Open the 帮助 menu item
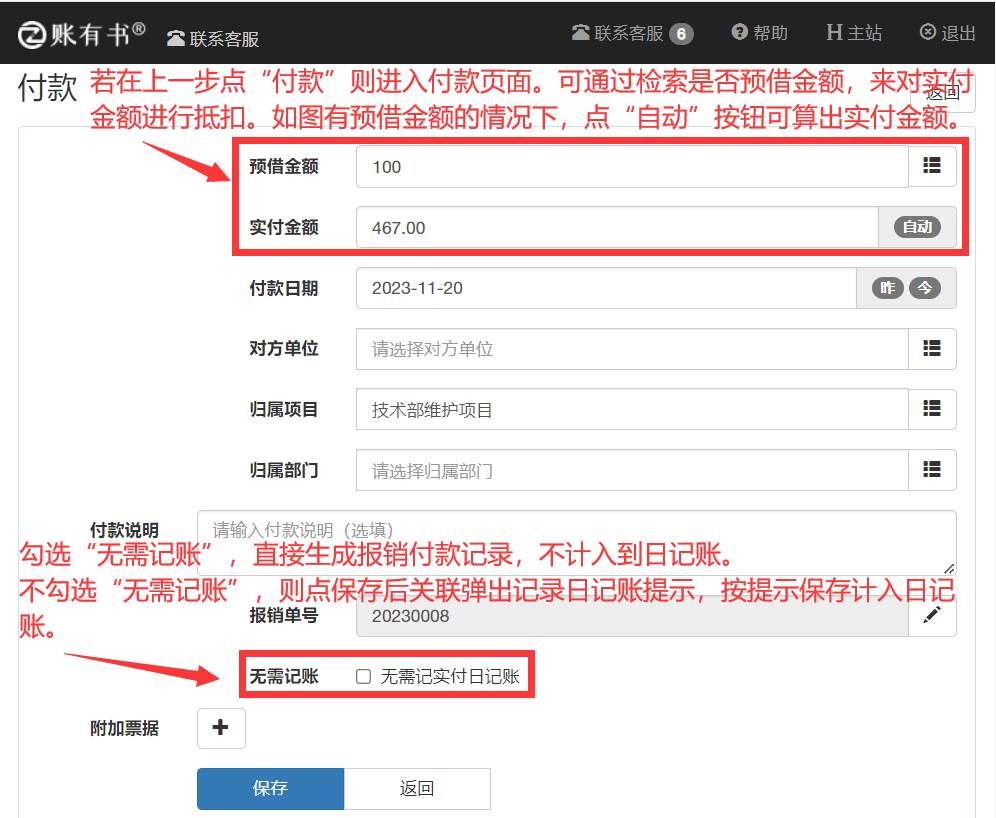 click(760, 33)
